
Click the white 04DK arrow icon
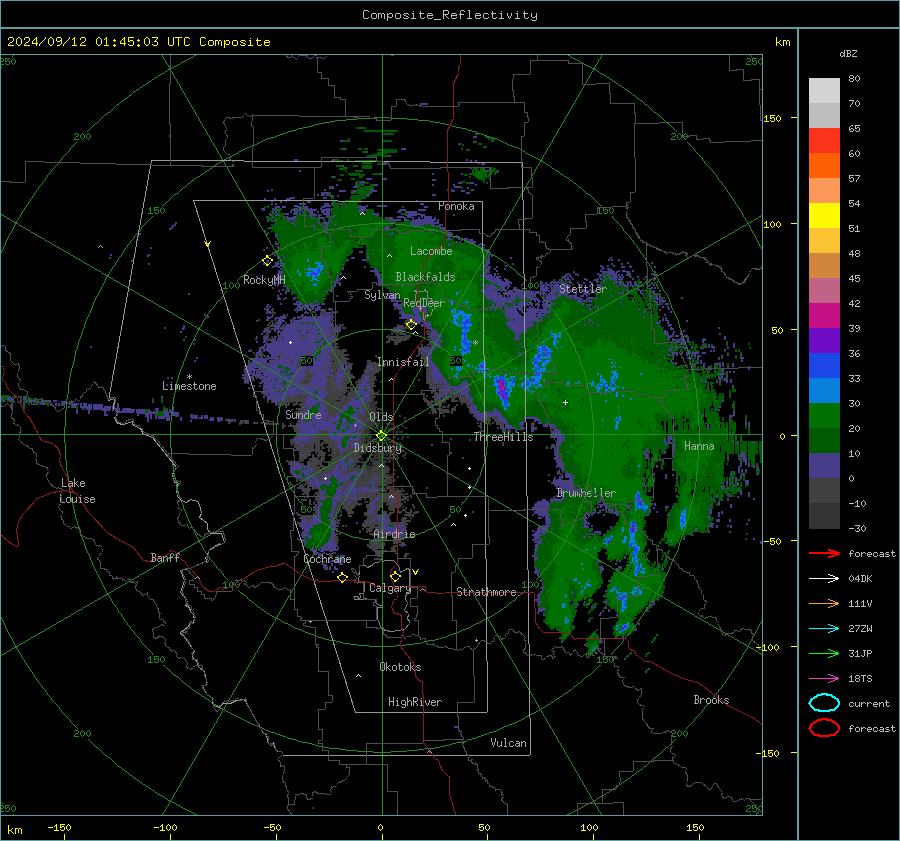click(824, 578)
